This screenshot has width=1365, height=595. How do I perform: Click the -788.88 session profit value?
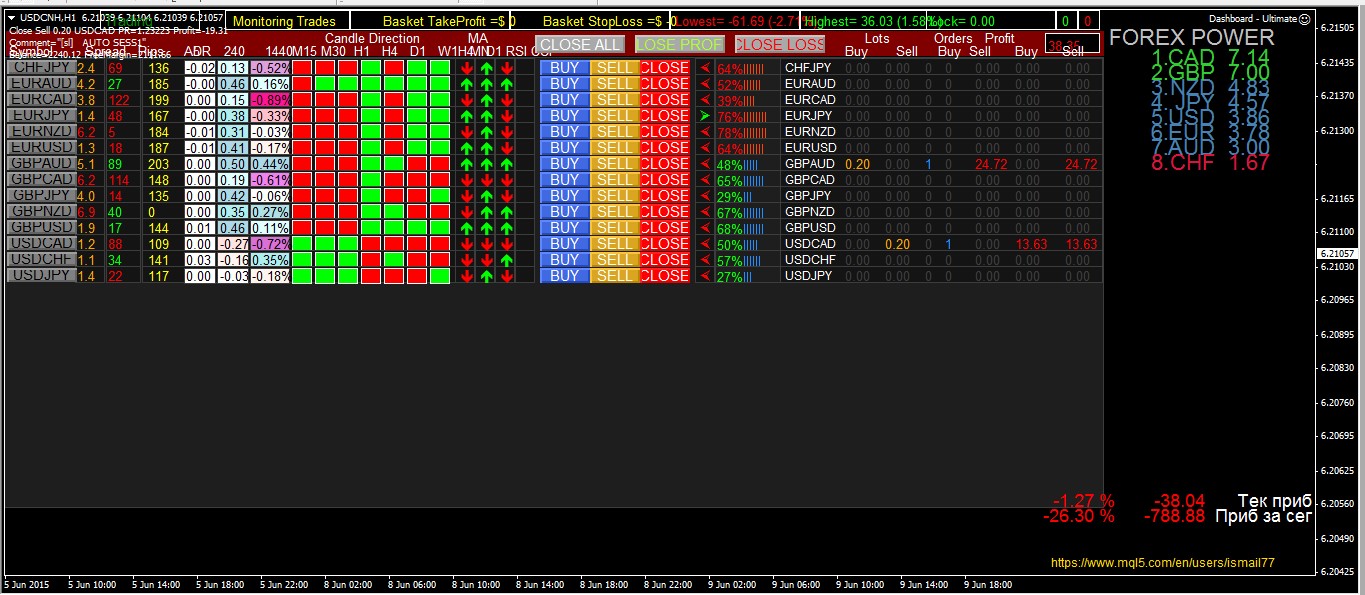click(1174, 516)
